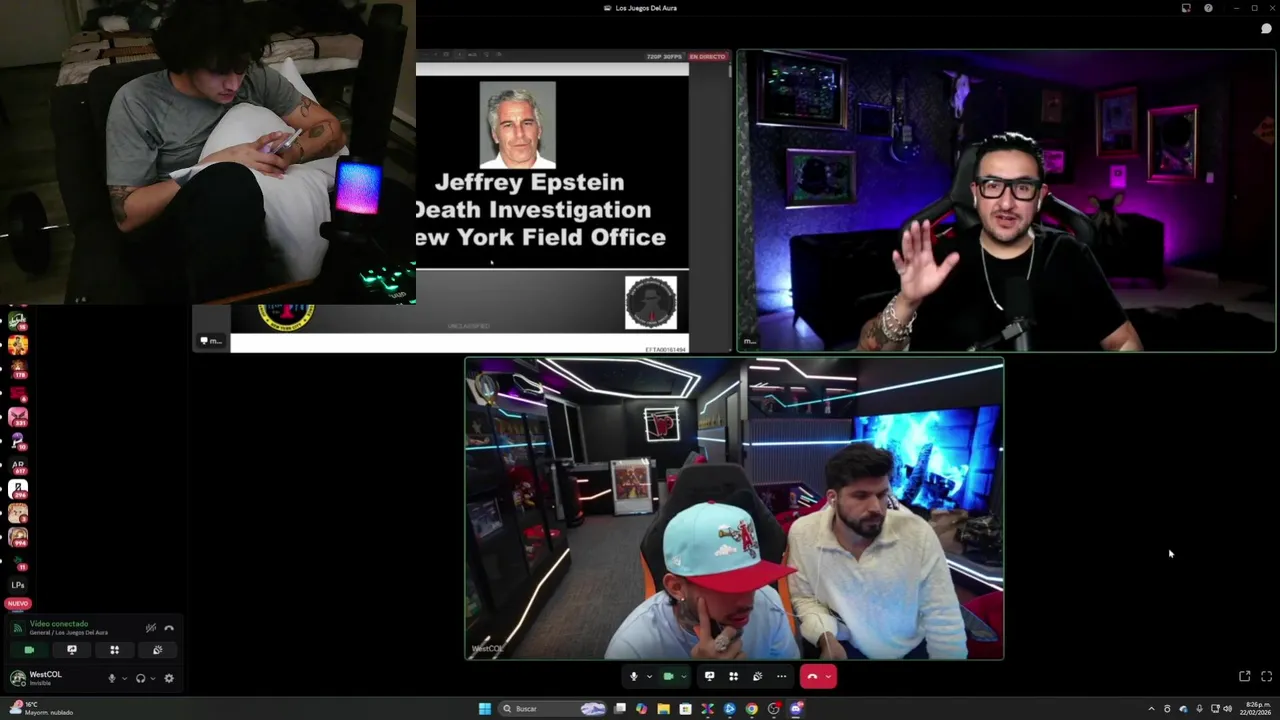The width and height of the screenshot is (1280, 720).
Task: Open weather widget showing 16°C
Action: pos(40,709)
